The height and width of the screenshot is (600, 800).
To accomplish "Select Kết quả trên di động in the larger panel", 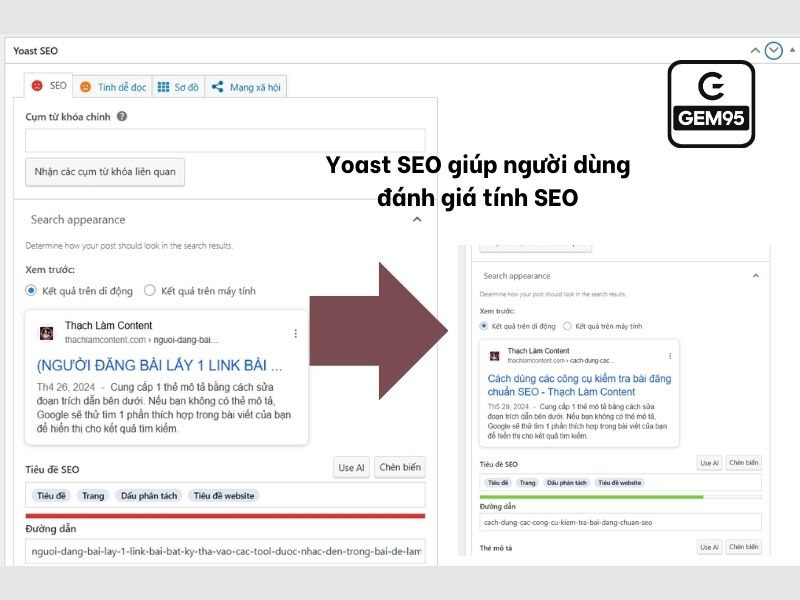I will [31, 290].
